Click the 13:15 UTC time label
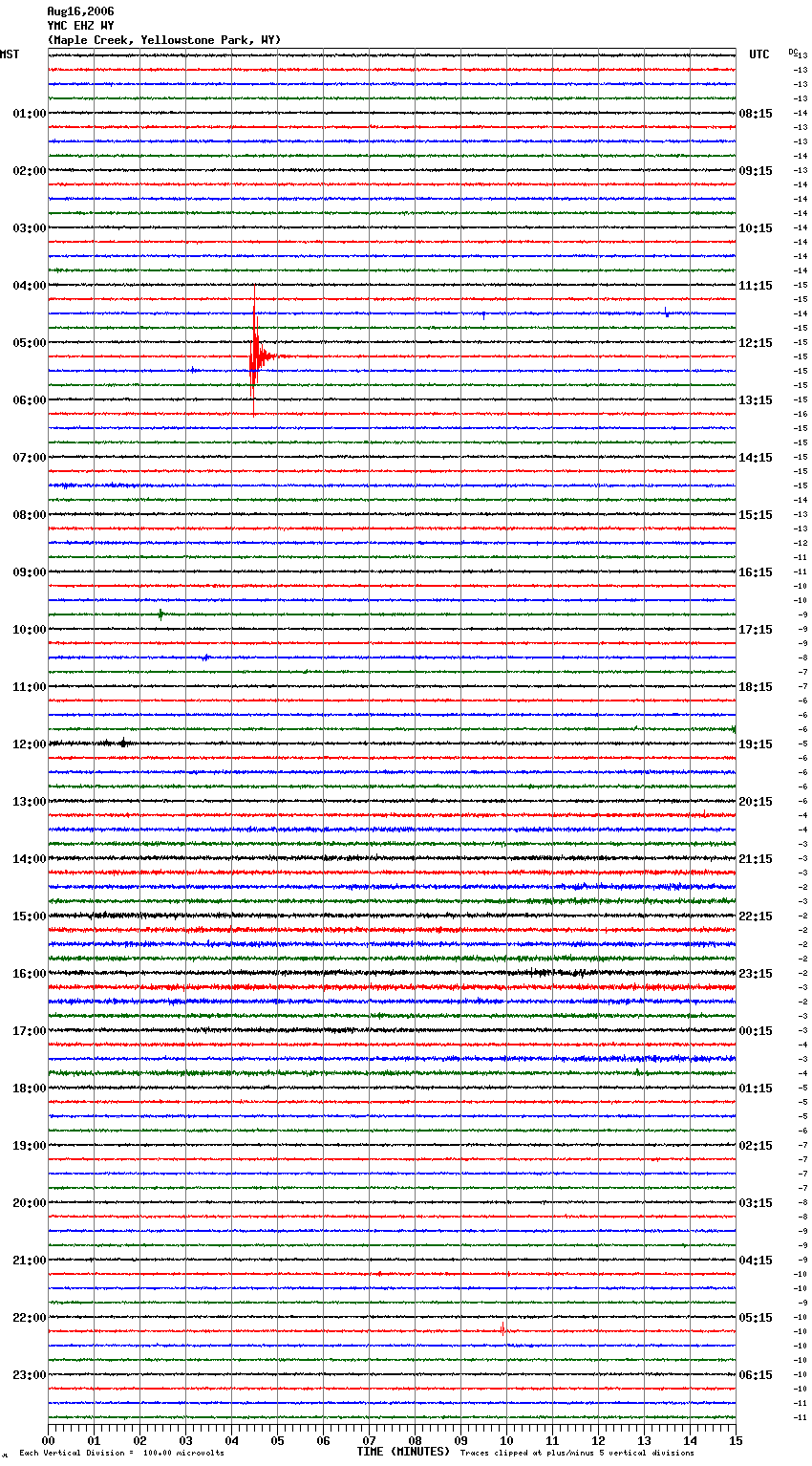Screen dimensions: 812x1466 756,400
